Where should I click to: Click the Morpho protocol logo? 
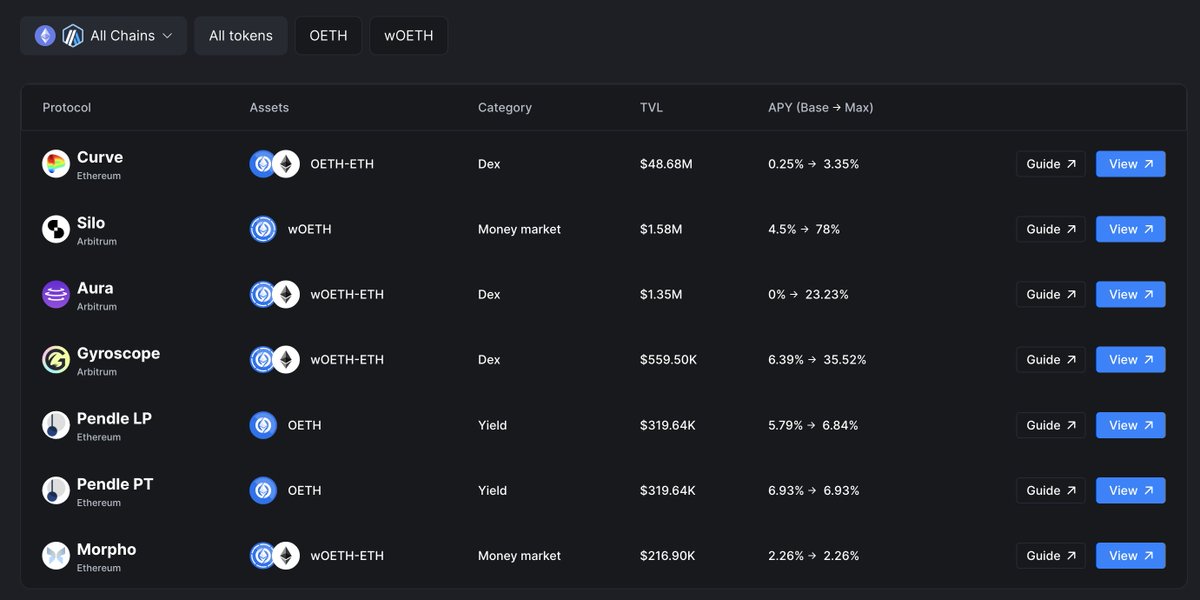[x=56, y=555]
